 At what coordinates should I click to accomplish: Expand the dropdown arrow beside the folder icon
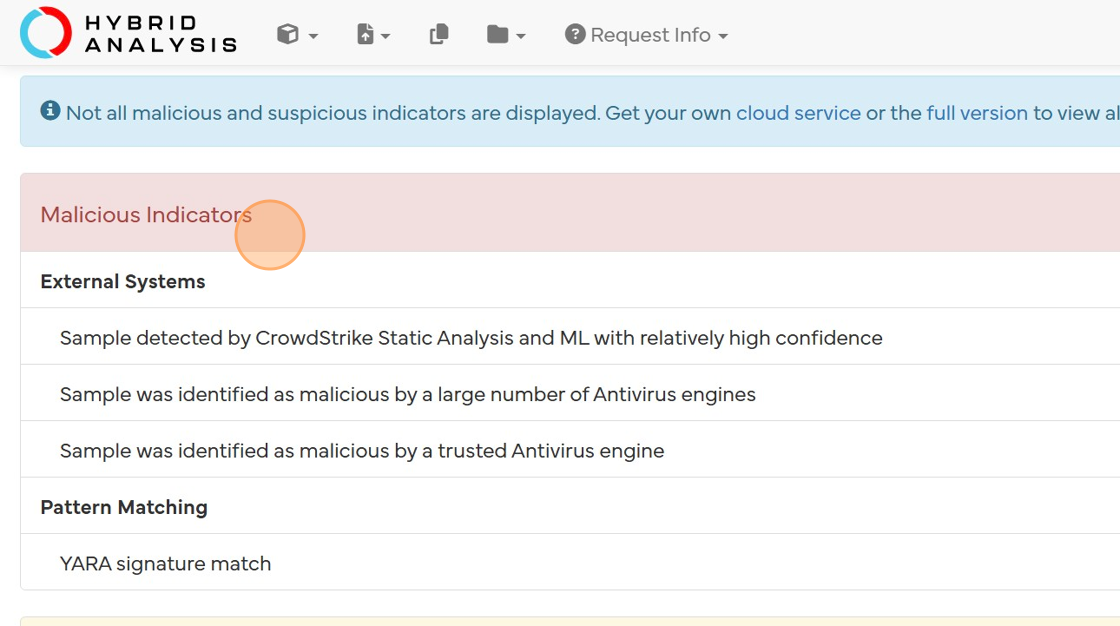pos(521,36)
